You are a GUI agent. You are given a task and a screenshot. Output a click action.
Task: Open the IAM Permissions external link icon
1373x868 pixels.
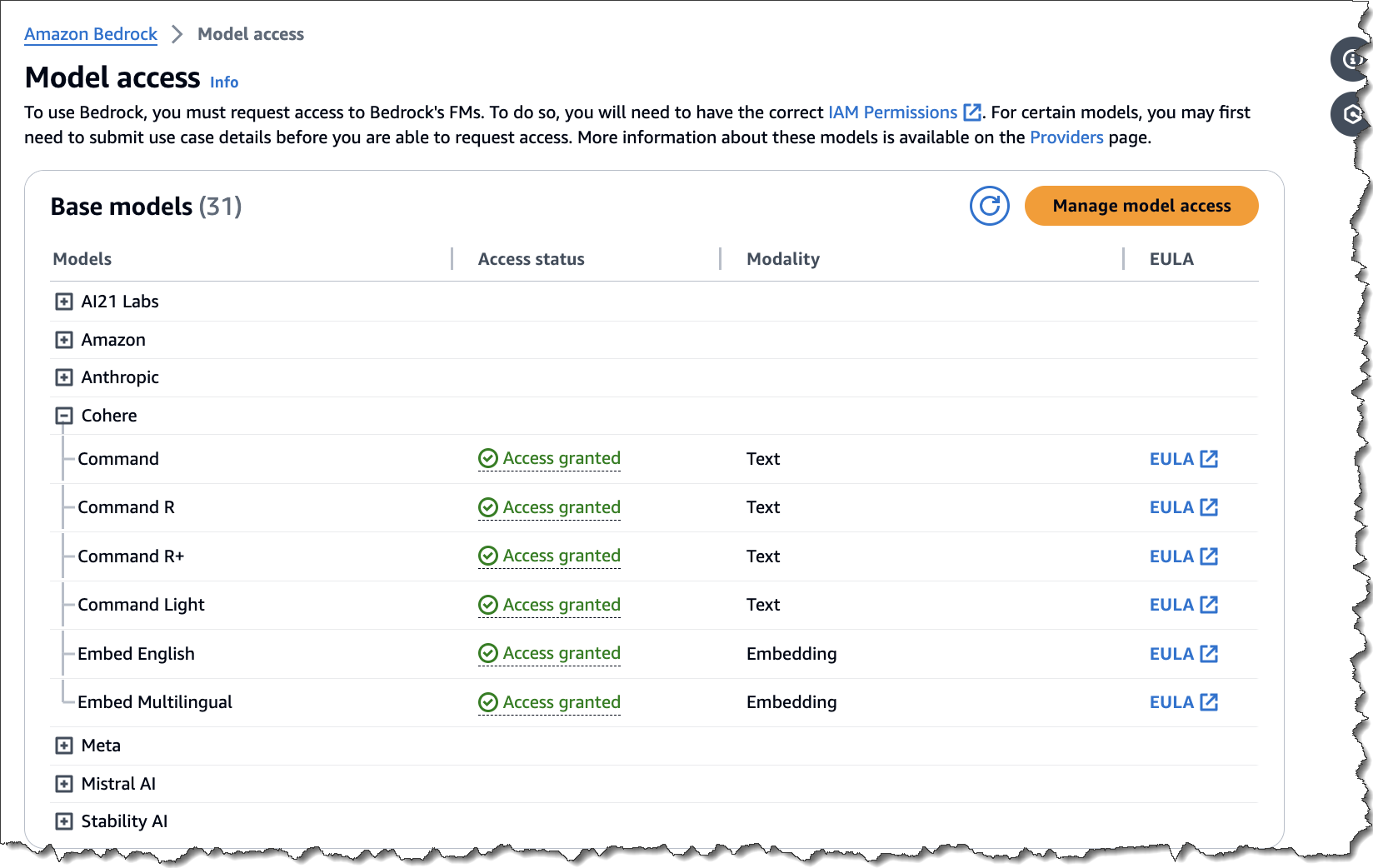click(971, 112)
